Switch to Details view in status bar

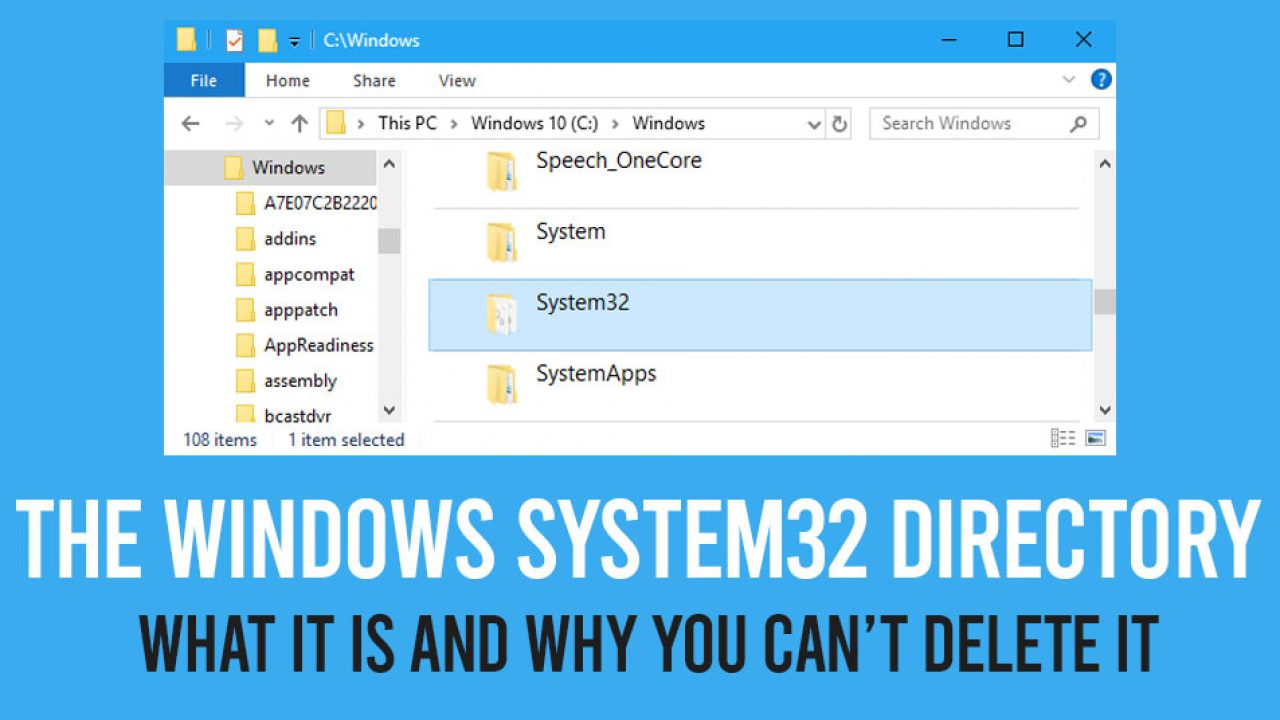(x=1063, y=438)
